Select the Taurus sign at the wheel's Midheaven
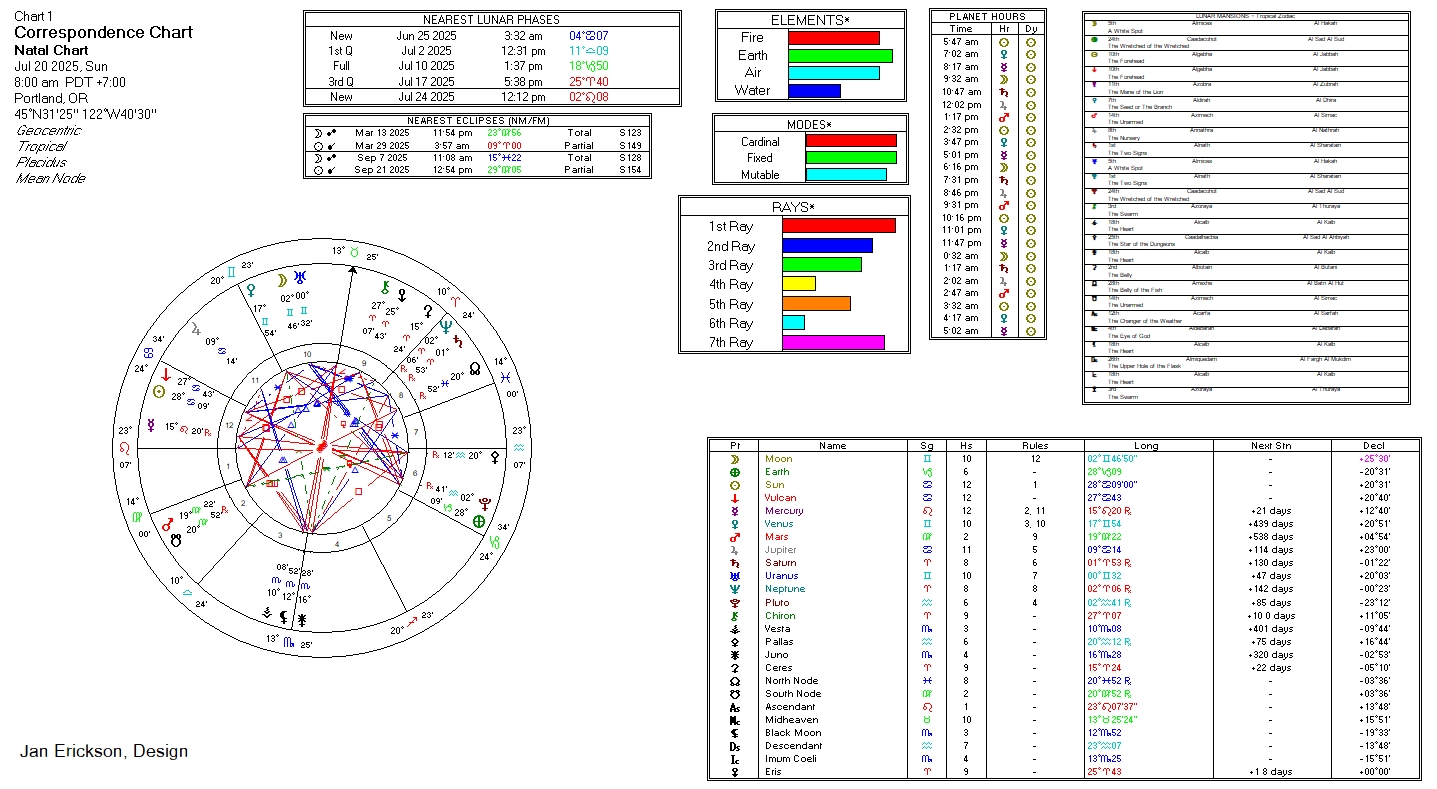Screen dimensions: 1437x789 [x=353, y=252]
